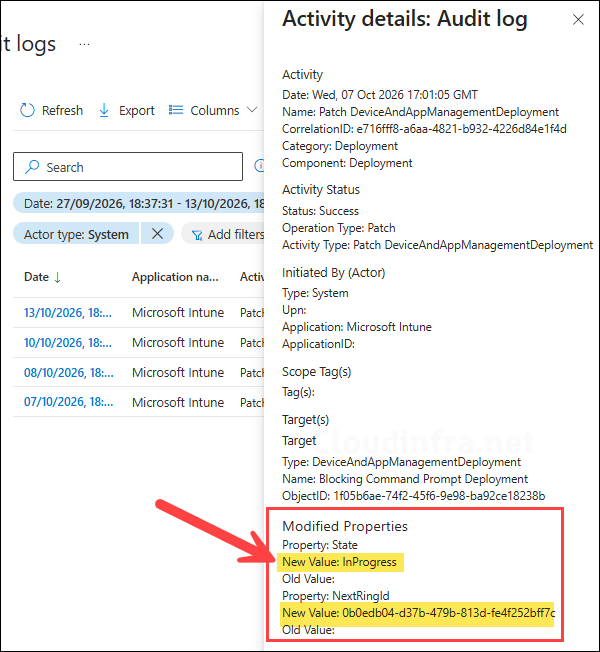Click the Patch activity cell in 13/10/2026 row
The image size is (600, 652).
252,312
